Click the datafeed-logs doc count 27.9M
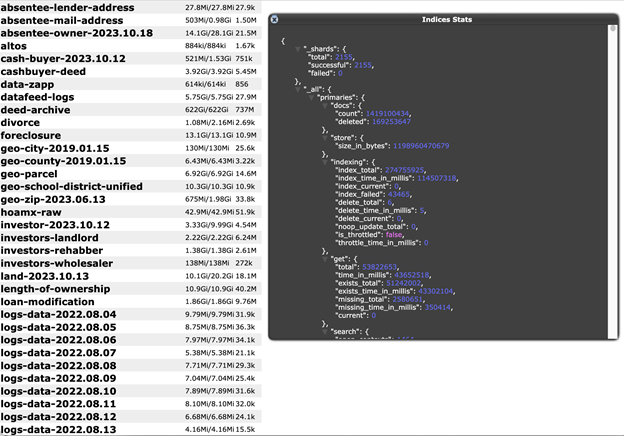Viewport: 624px width, 436px height. [246, 97]
